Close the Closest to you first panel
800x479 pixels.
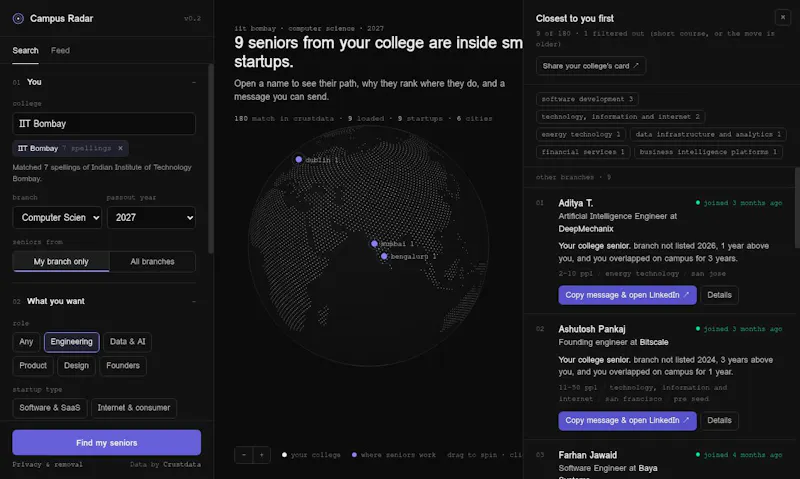click(783, 17)
